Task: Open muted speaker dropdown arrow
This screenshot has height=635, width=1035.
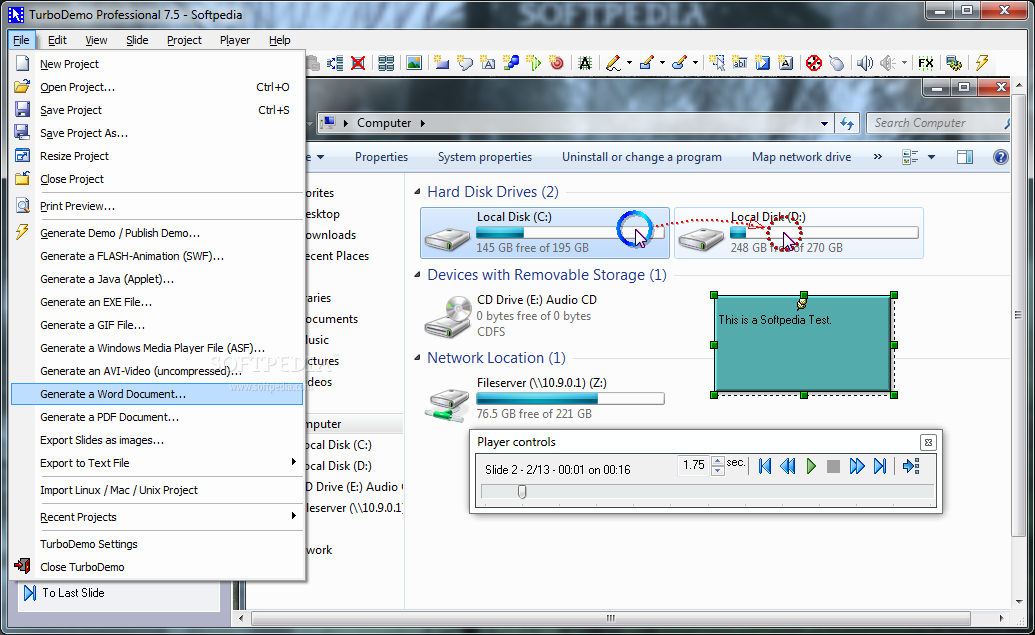Action: click(904, 63)
